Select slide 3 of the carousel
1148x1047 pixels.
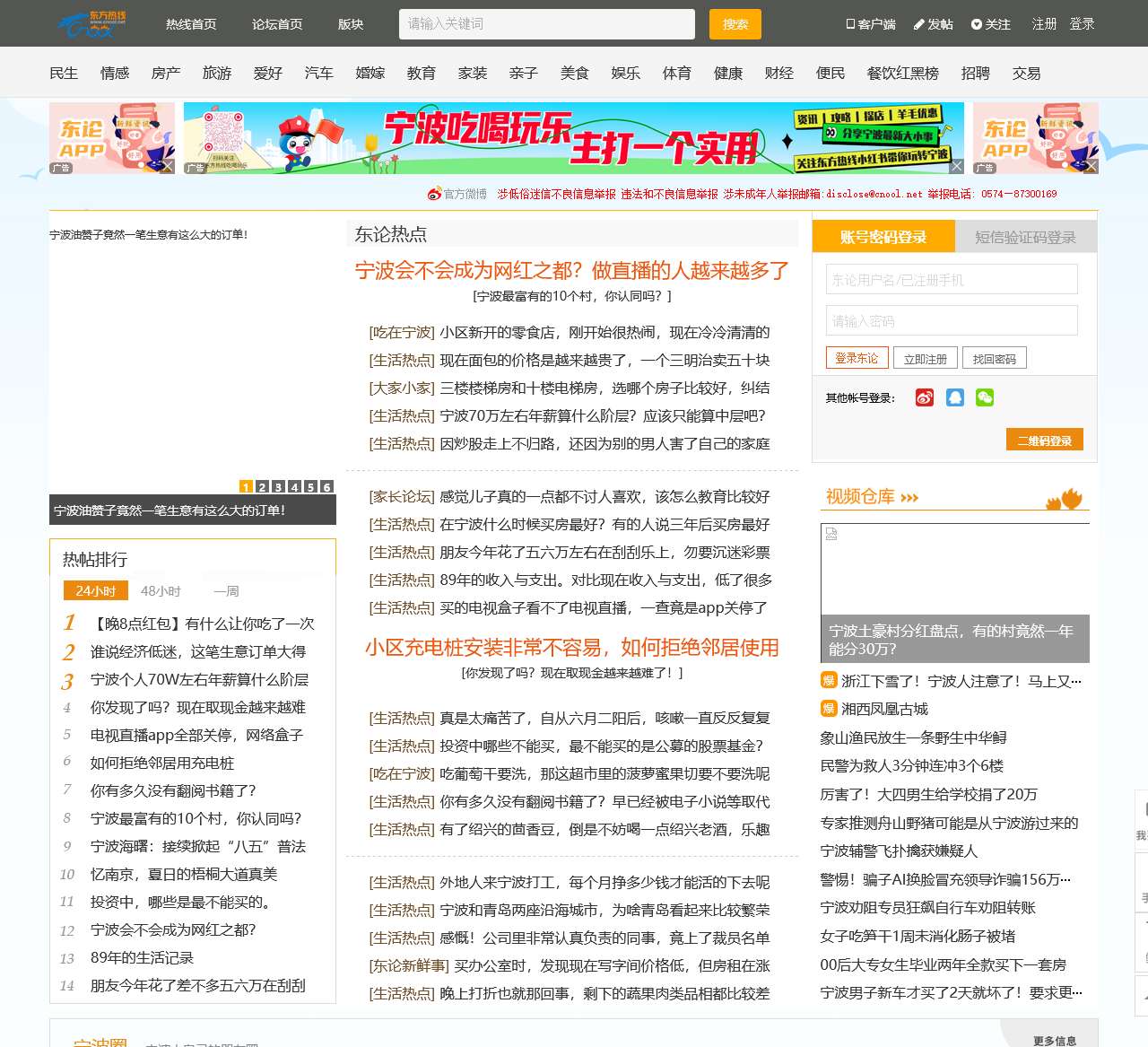(x=278, y=486)
